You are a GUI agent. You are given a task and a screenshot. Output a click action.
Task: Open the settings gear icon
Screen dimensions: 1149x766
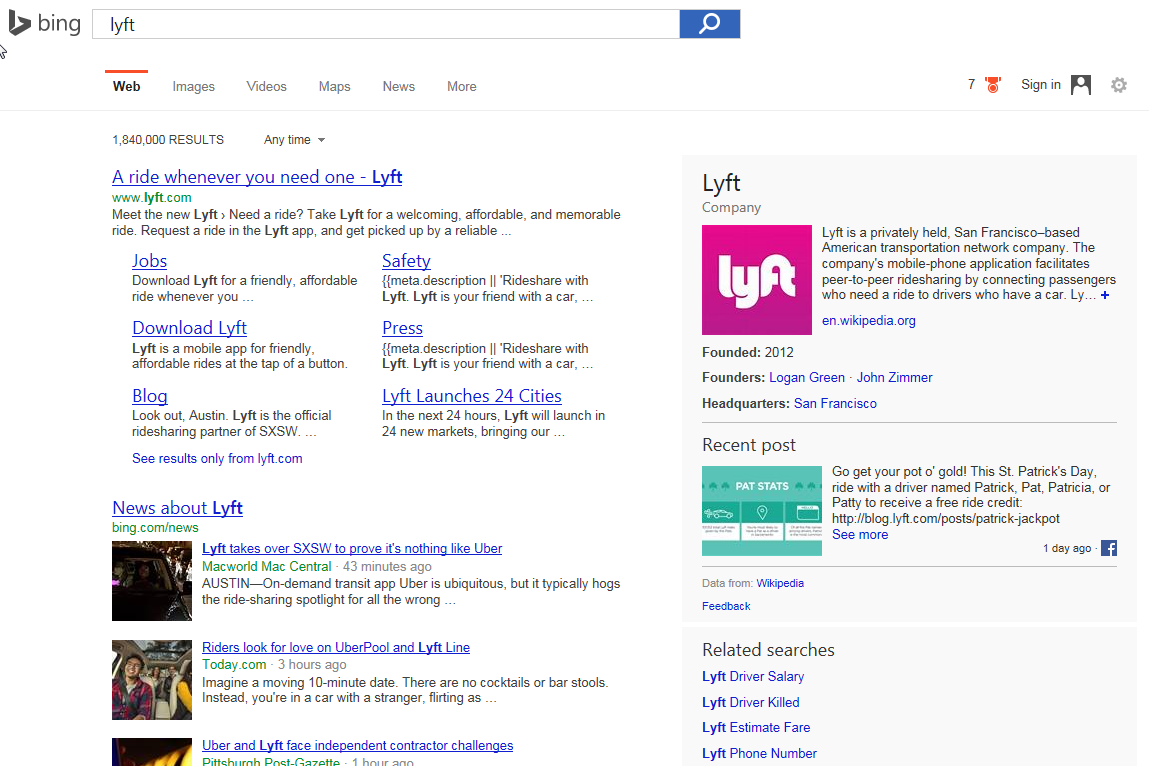point(1119,85)
